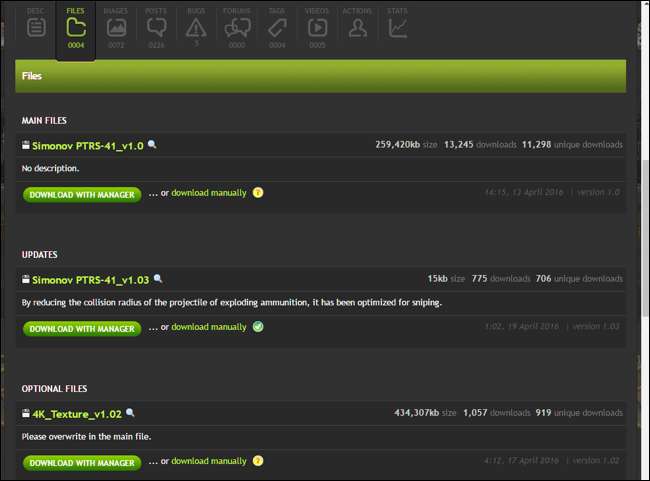Preview contents of 4K_Texture_v1.02 via magnifier

(x=130, y=413)
